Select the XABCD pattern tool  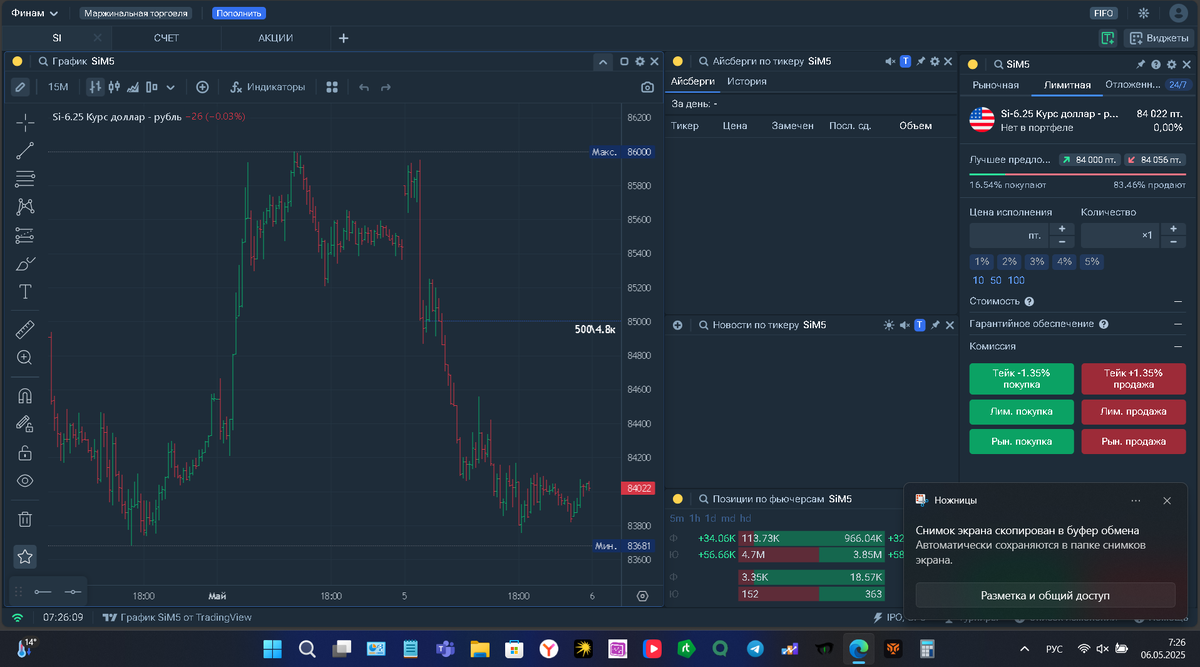(25, 207)
